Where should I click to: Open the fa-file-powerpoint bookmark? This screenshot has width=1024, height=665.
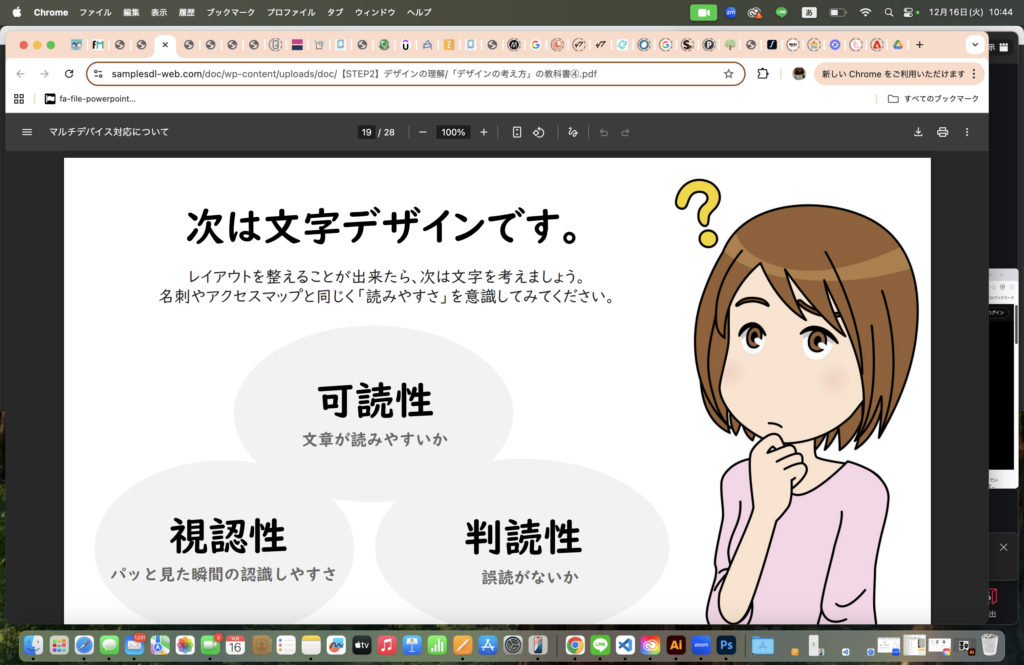pos(90,99)
